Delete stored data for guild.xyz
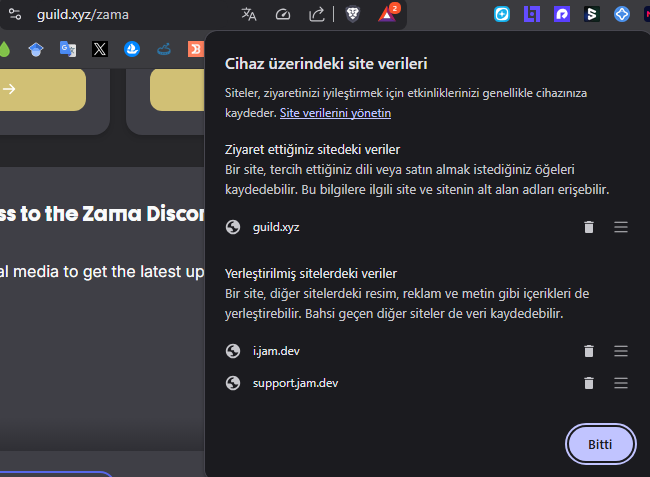The image size is (650, 477). pos(589,227)
